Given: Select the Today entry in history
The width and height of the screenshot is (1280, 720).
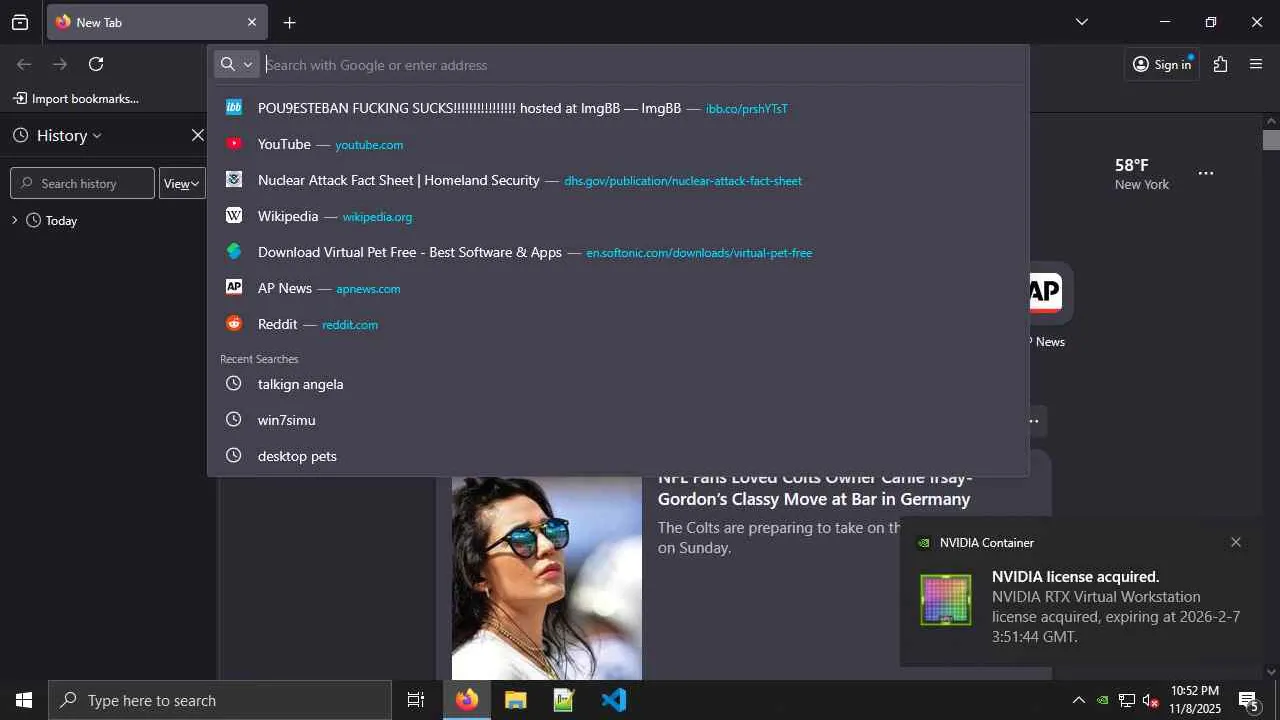Looking at the screenshot, I should coord(61,220).
